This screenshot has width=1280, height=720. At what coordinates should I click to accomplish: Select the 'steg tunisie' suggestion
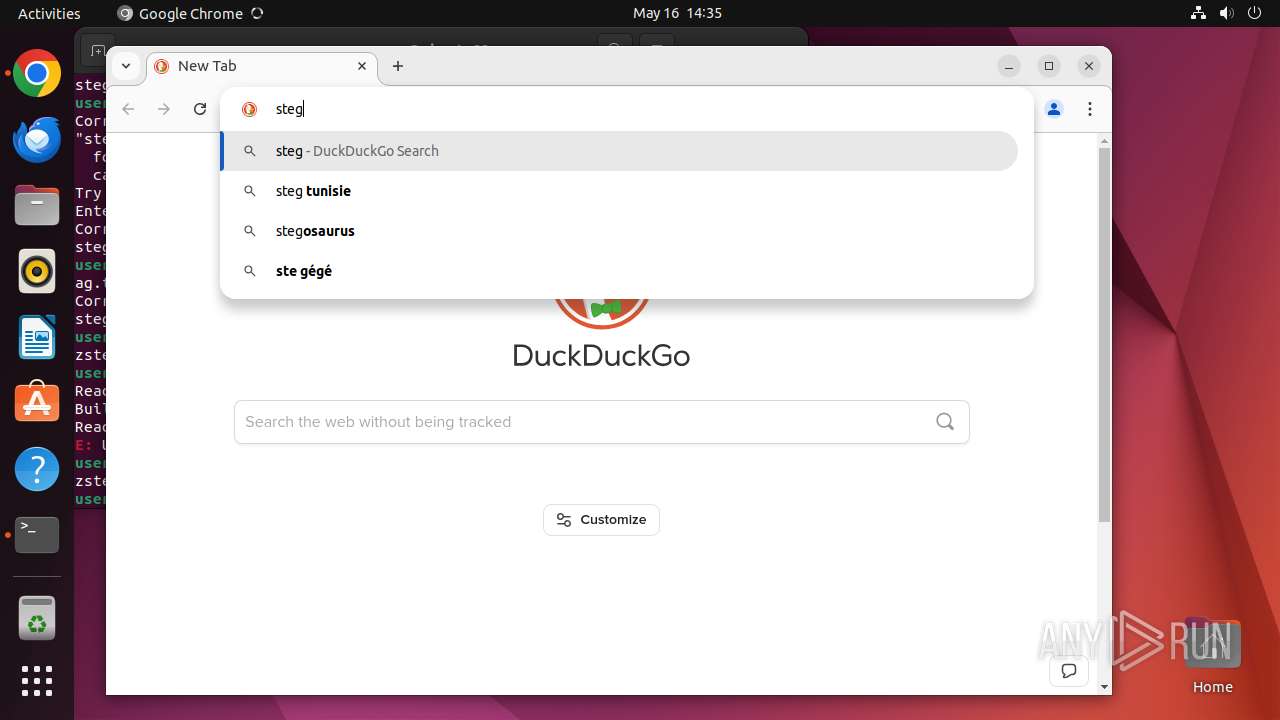[619, 191]
